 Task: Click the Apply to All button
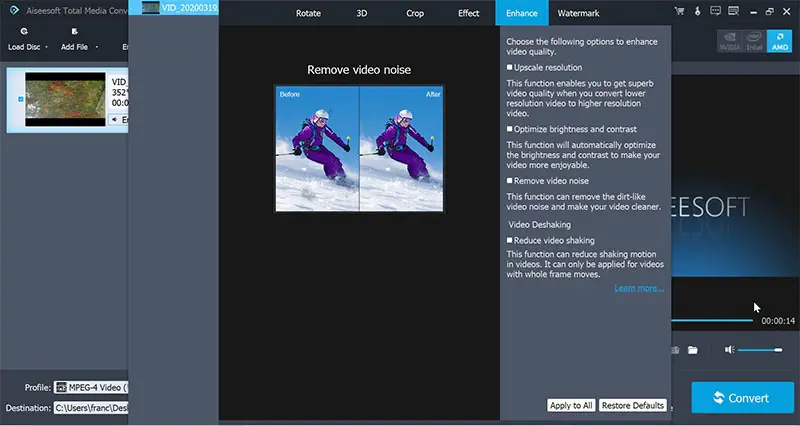571,406
